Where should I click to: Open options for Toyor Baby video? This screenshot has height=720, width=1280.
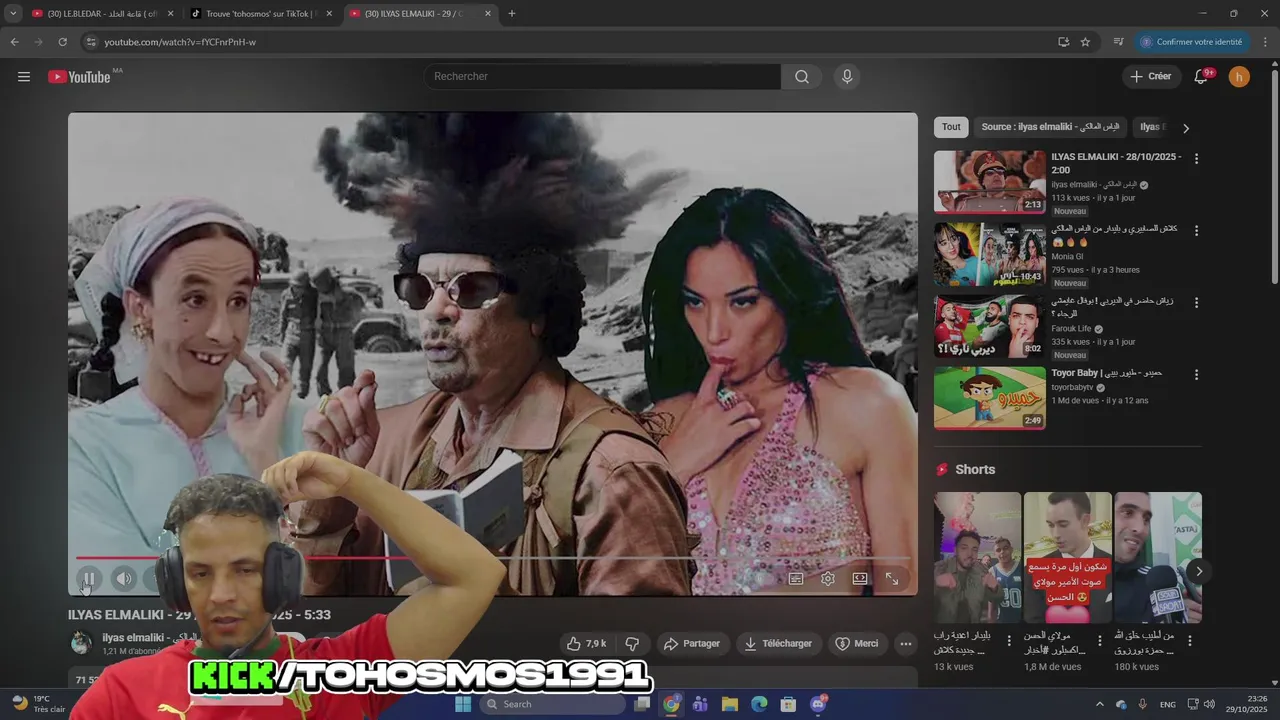pos(1196,375)
